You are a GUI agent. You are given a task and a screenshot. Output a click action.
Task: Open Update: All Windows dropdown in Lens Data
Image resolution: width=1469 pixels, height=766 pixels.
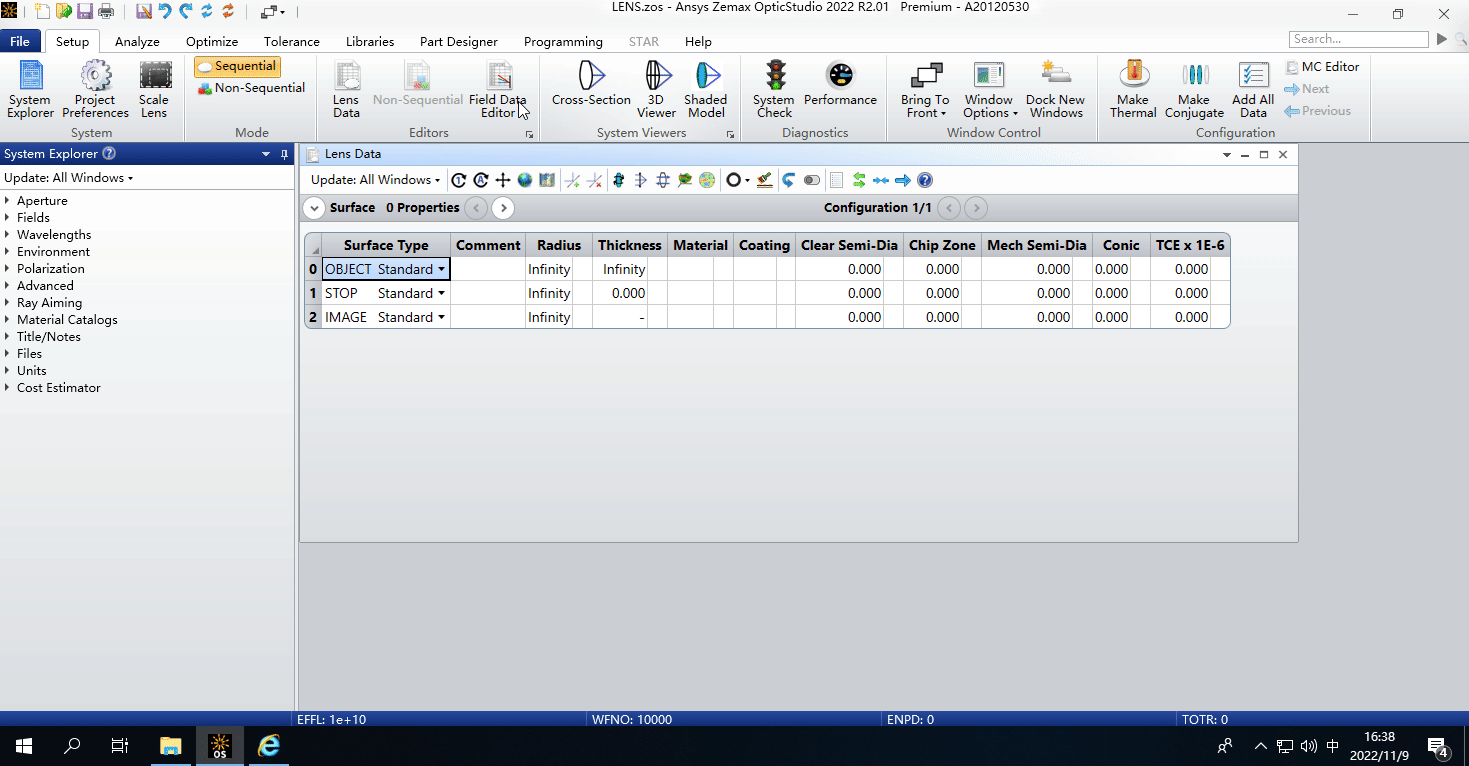(x=375, y=180)
